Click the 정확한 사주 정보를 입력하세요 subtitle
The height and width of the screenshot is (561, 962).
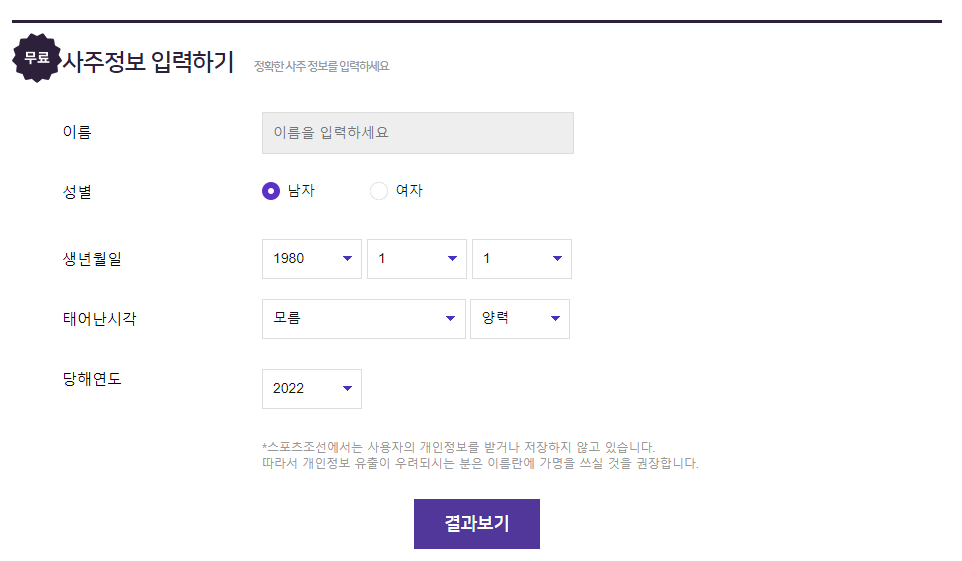(321, 66)
